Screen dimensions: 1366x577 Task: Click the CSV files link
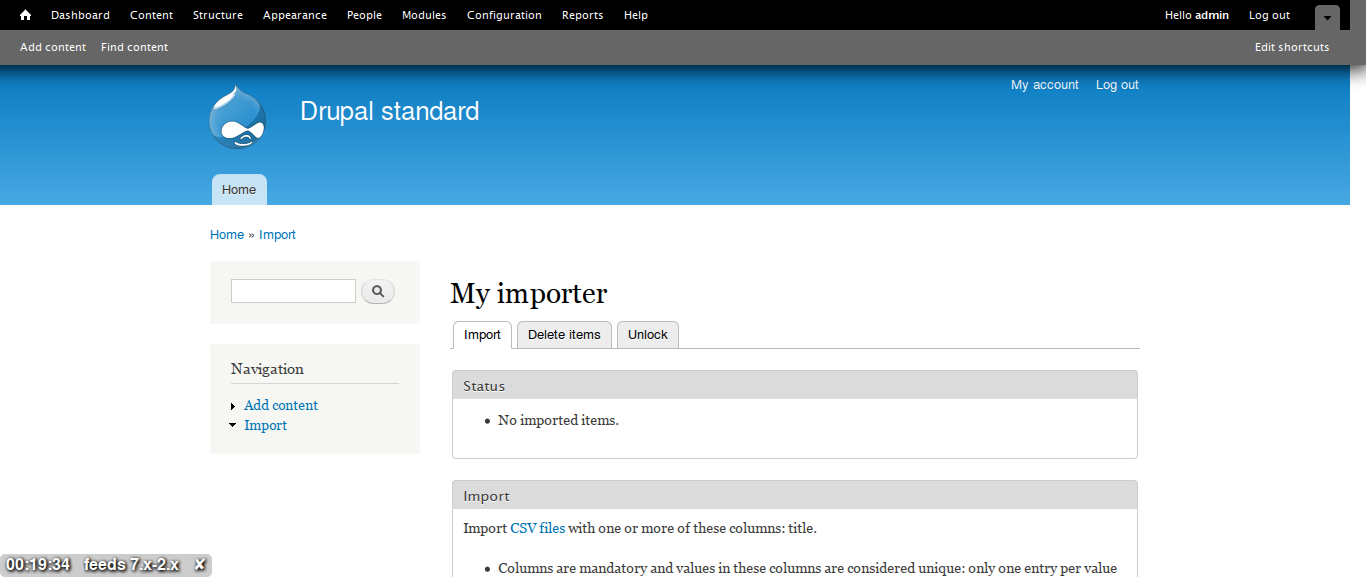pyautogui.click(x=537, y=528)
